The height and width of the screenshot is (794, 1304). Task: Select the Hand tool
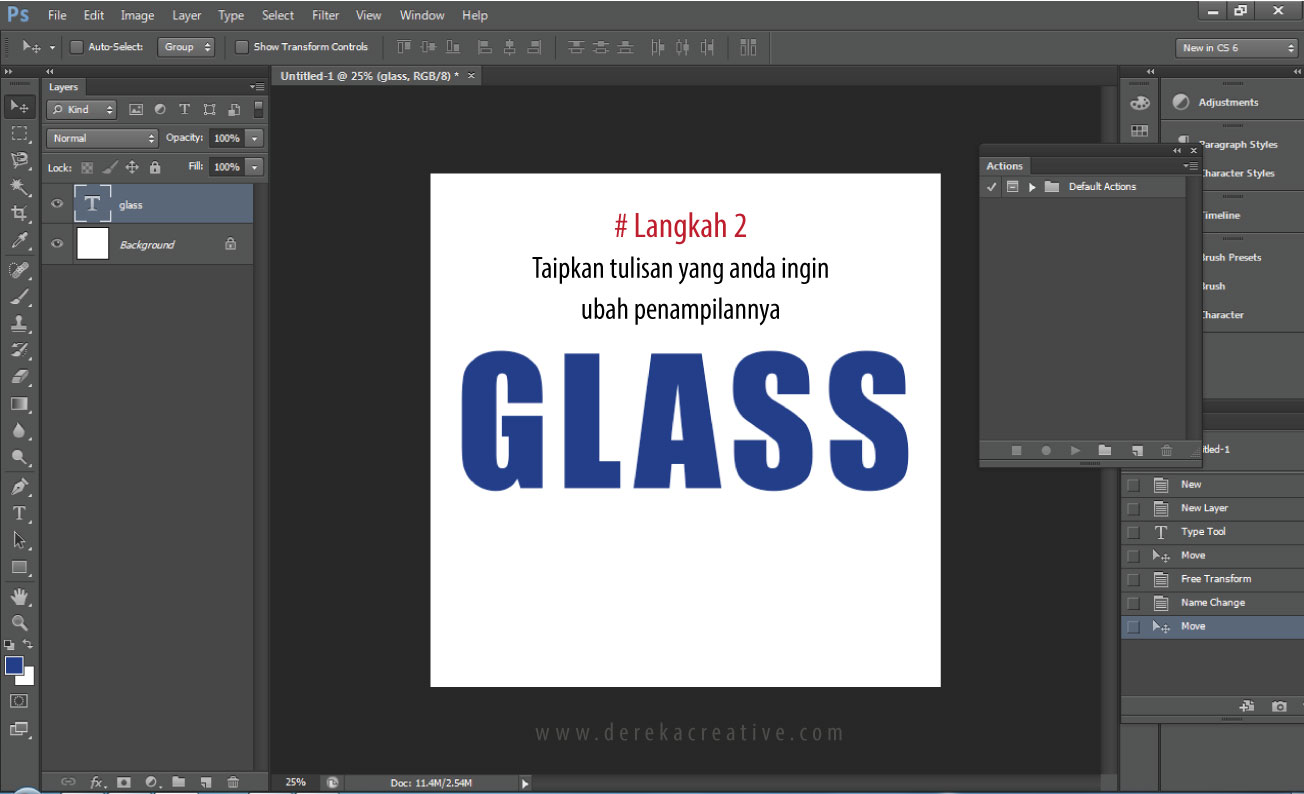[19, 596]
